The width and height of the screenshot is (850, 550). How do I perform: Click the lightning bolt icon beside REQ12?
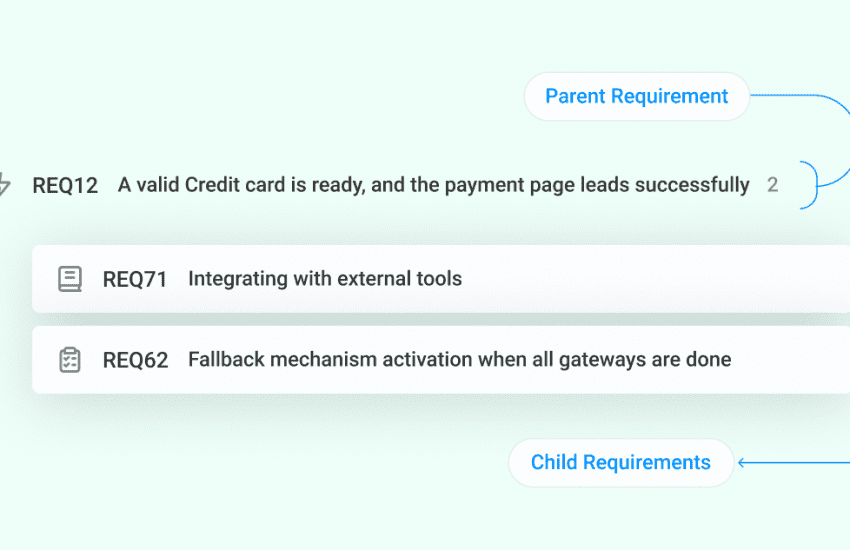click(x=4, y=185)
